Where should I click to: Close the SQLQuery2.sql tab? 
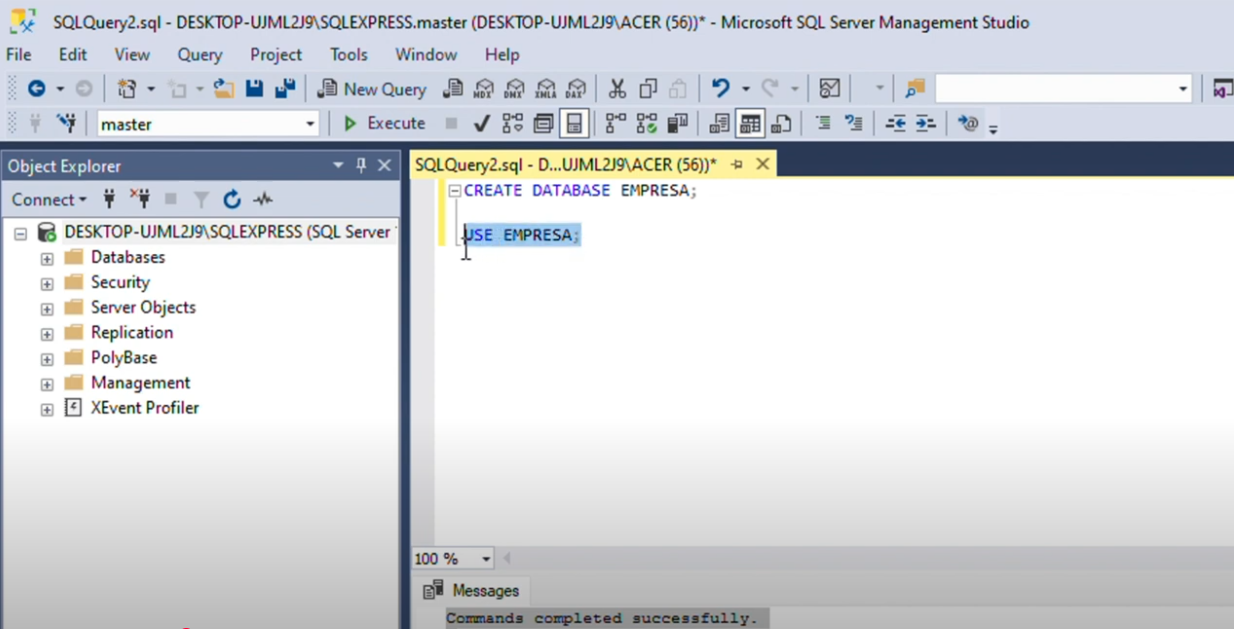tap(763, 164)
